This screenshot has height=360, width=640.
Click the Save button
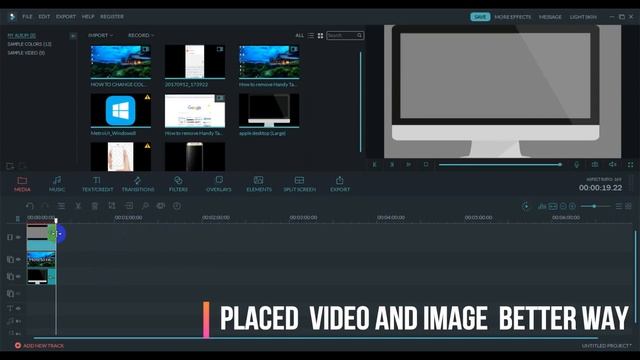(x=480, y=17)
